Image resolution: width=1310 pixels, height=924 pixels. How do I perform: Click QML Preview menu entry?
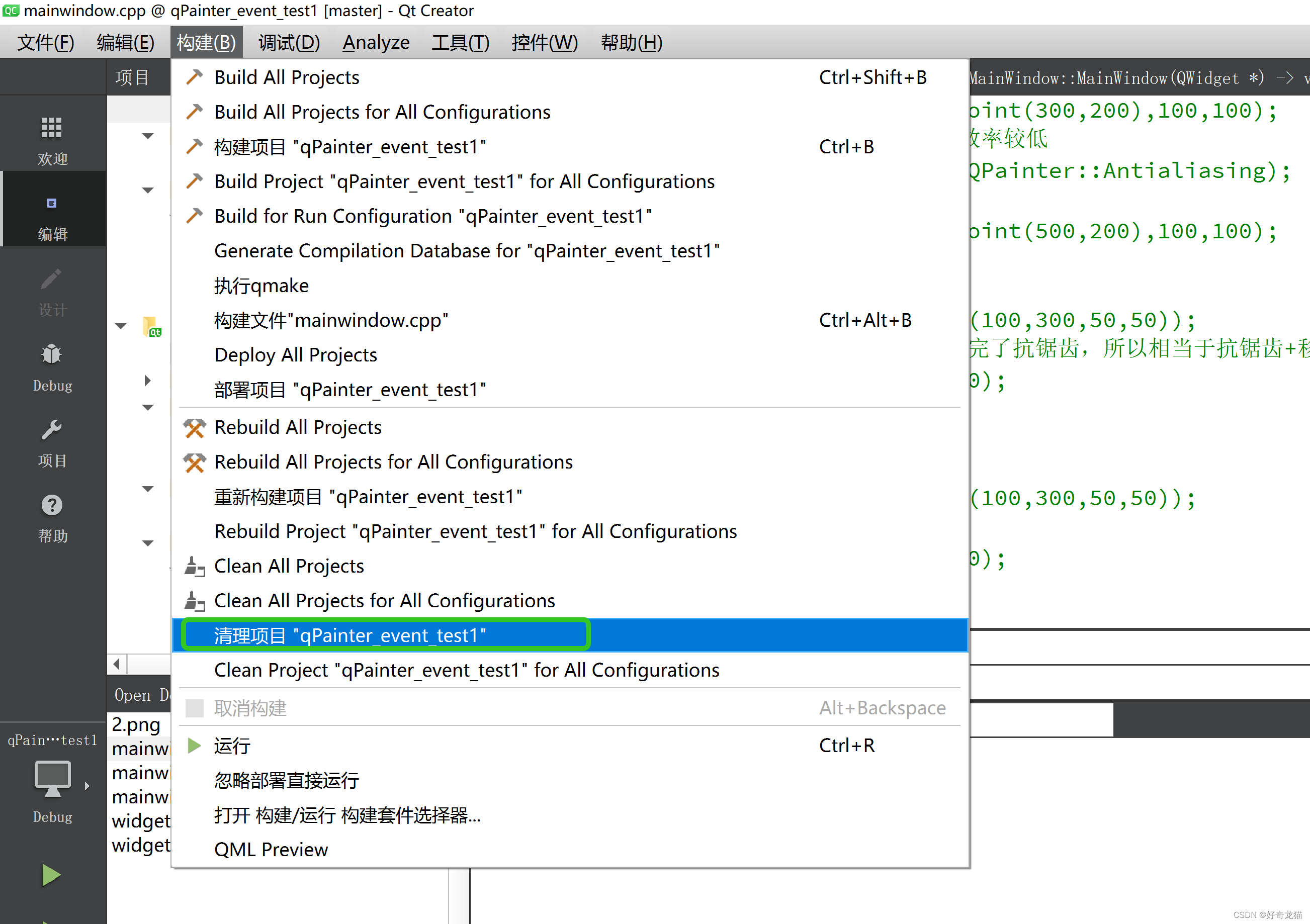tap(271, 849)
